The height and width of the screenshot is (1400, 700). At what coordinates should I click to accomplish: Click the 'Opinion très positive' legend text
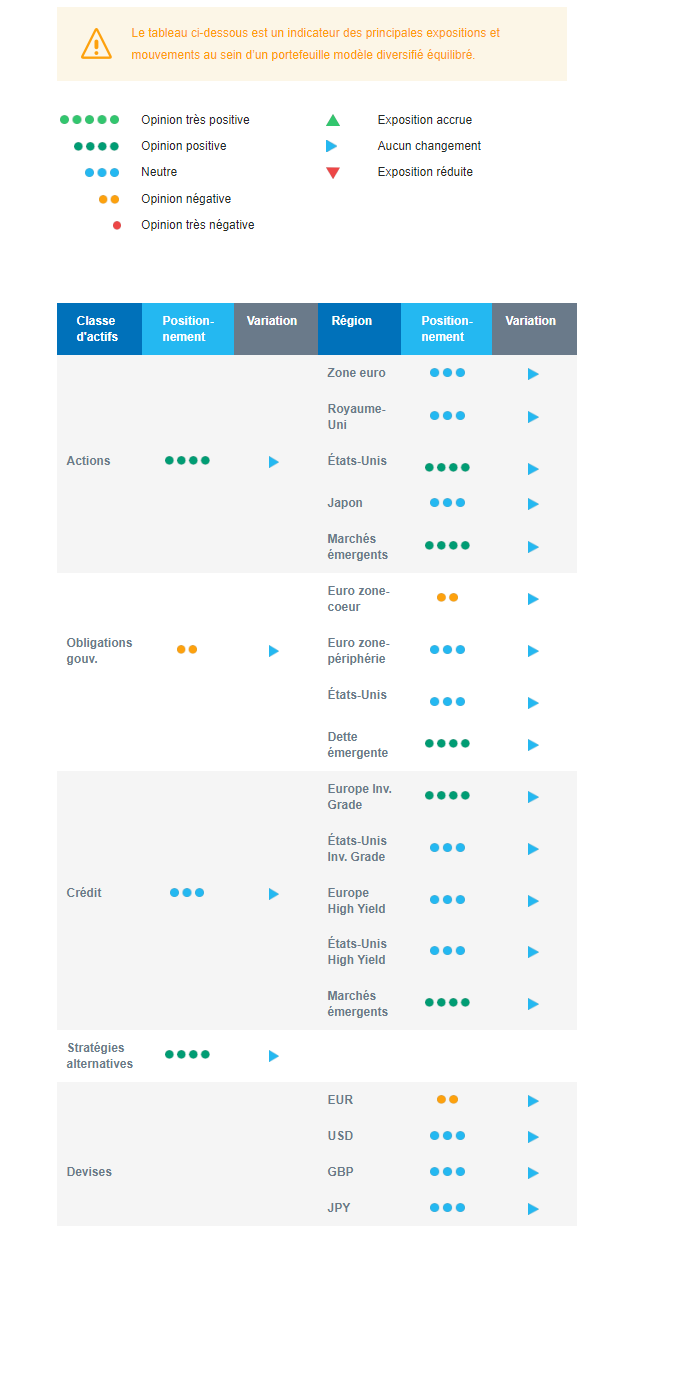(x=195, y=120)
